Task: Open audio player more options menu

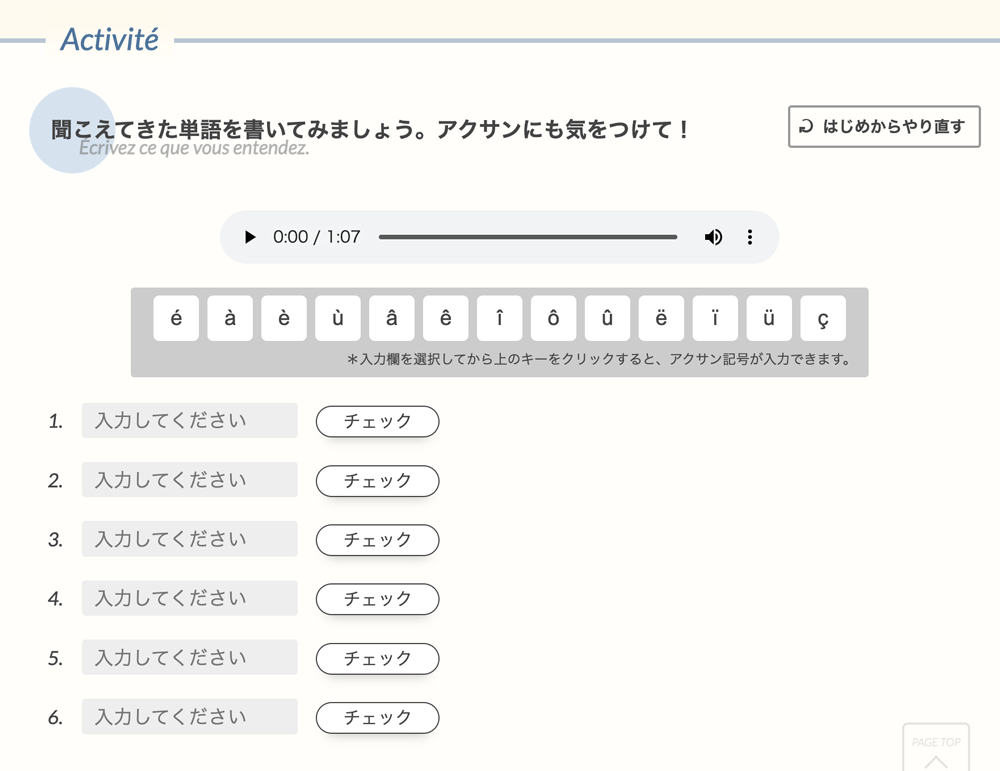Action: [750, 237]
